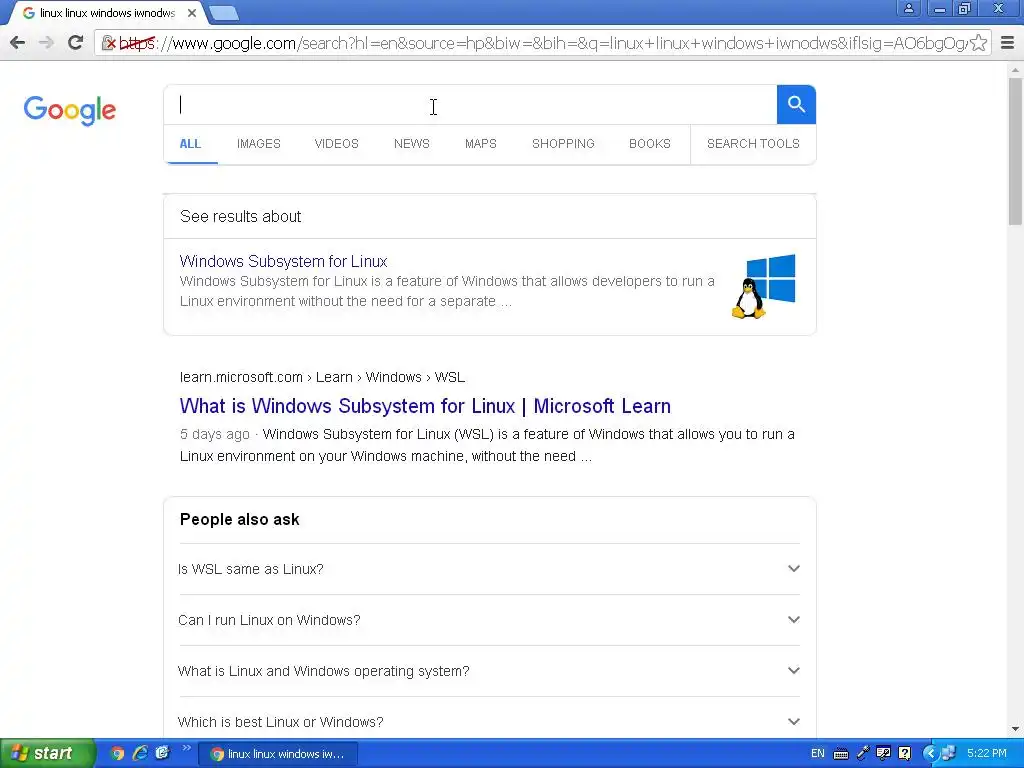Click the on-screen keyboard tray icon

click(x=841, y=754)
